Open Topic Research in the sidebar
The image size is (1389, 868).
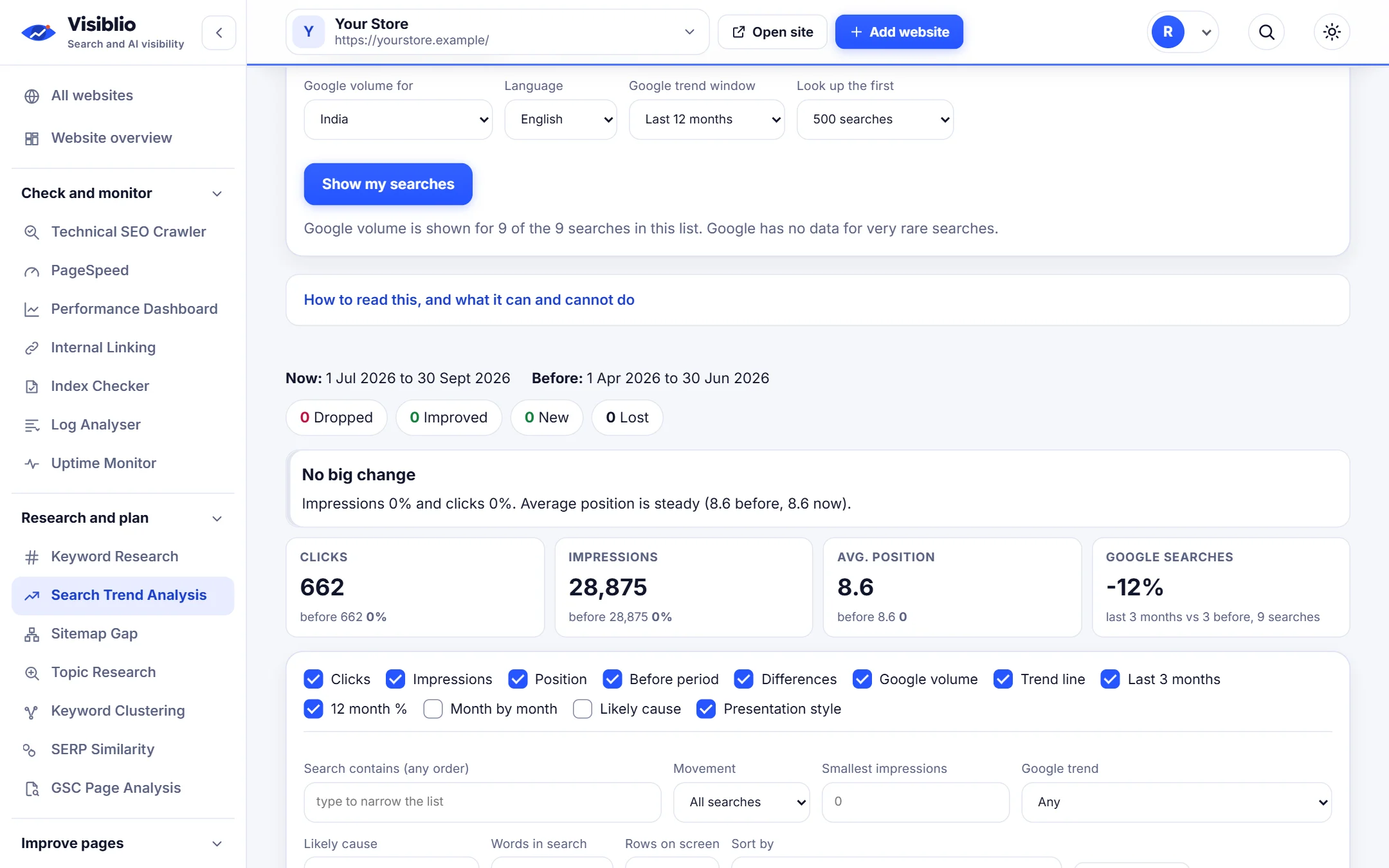coord(123,673)
